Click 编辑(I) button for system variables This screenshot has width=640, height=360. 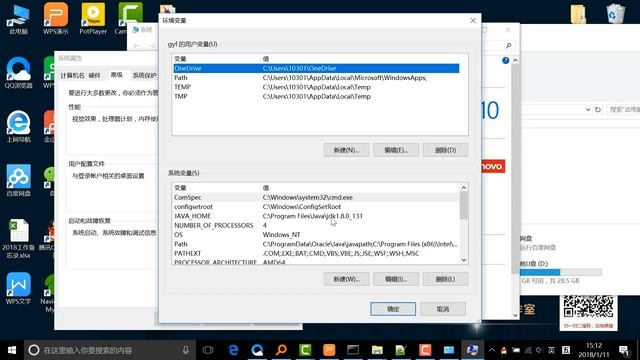(x=396, y=279)
